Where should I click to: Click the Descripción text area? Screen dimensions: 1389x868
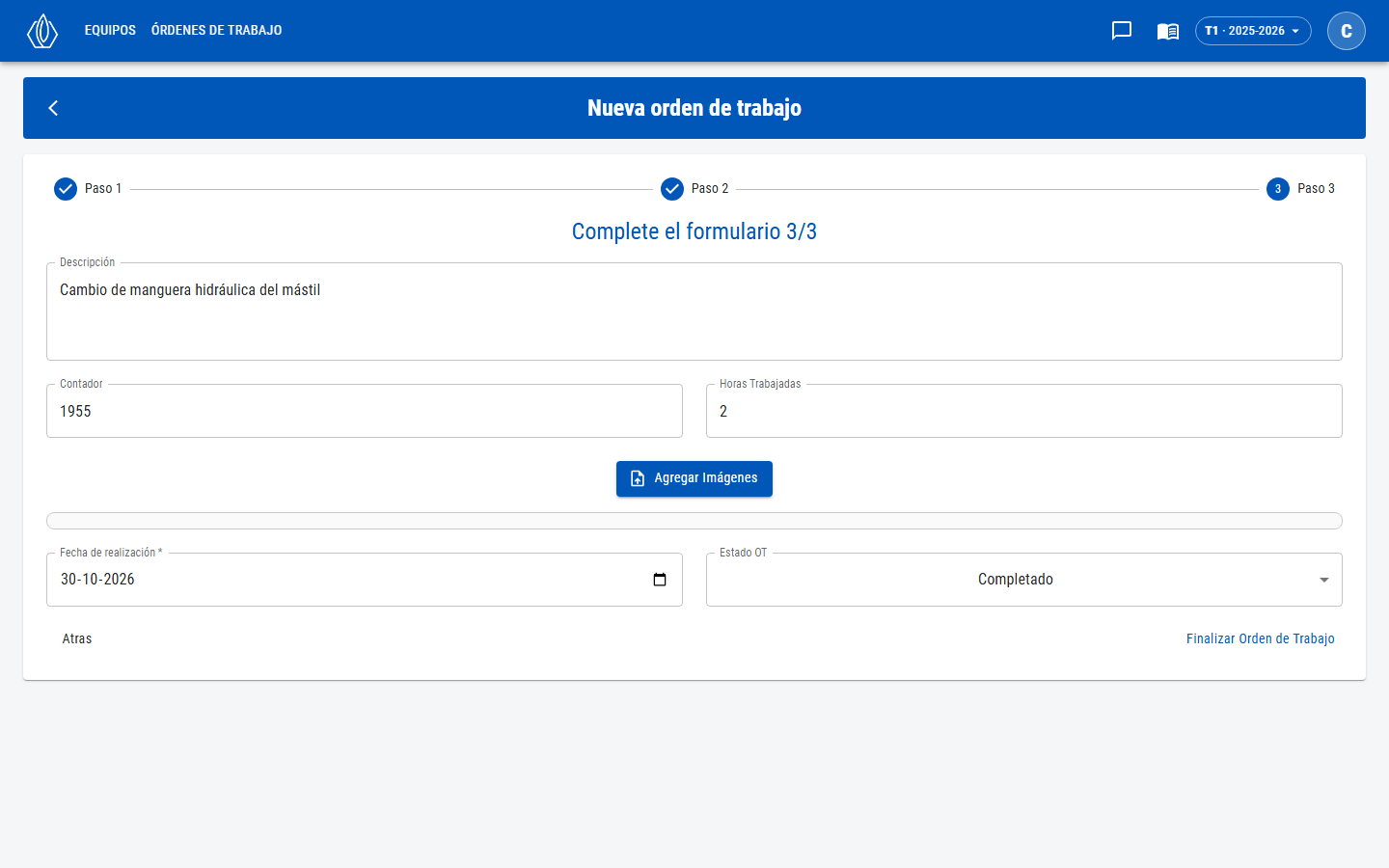(x=694, y=312)
